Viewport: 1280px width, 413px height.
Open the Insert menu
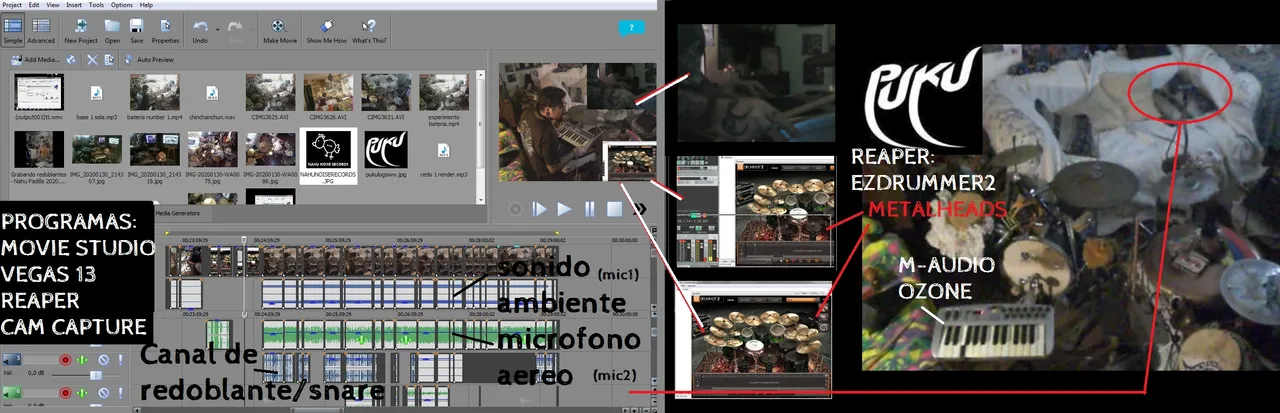point(74,5)
